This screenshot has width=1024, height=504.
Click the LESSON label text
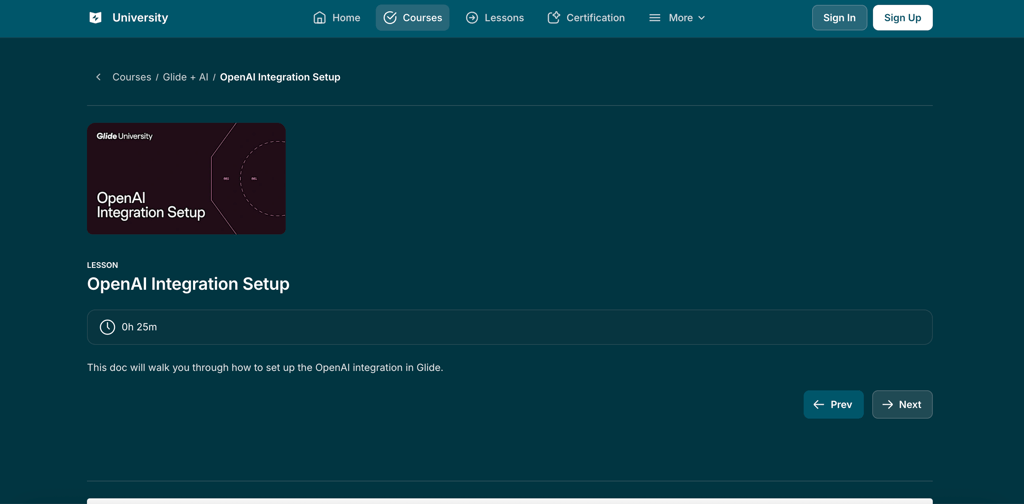pyautogui.click(x=103, y=265)
